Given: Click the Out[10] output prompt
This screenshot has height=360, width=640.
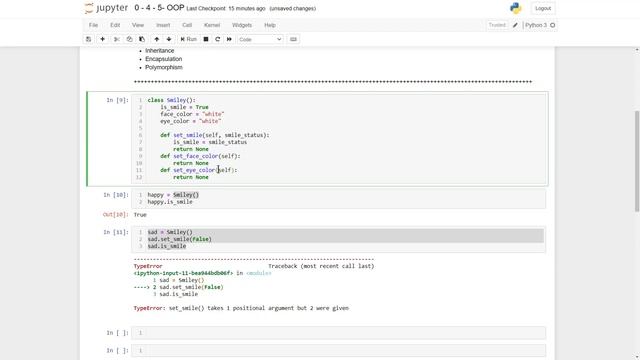Looking at the screenshot, I should 116,214.
